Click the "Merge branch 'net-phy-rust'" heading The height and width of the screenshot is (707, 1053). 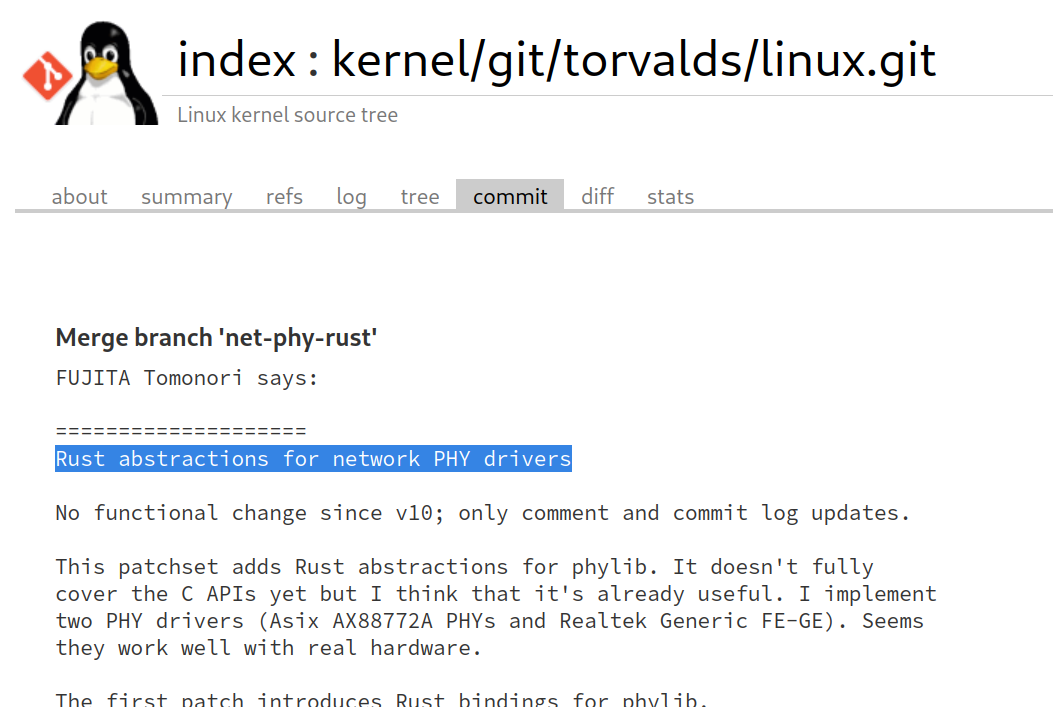pyautogui.click(x=216, y=338)
